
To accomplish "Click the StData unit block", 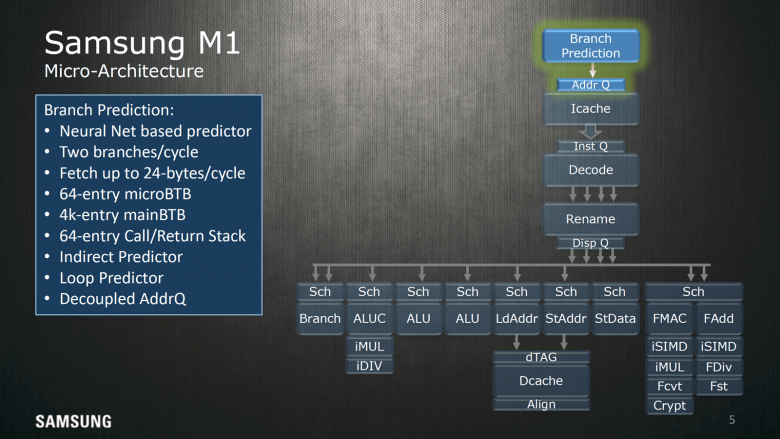I will click(x=615, y=318).
